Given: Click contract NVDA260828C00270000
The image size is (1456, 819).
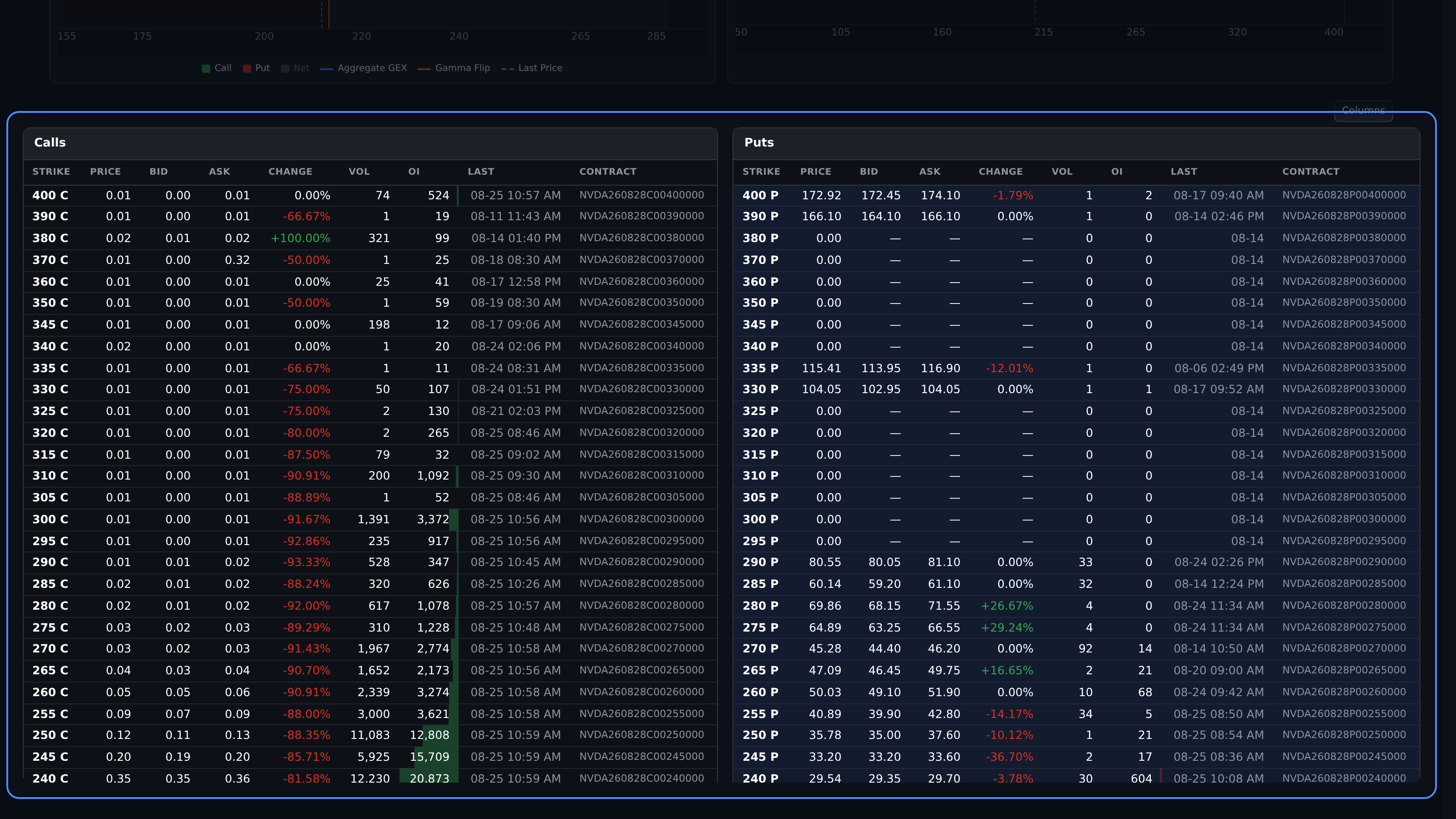Looking at the screenshot, I should coord(642,648).
